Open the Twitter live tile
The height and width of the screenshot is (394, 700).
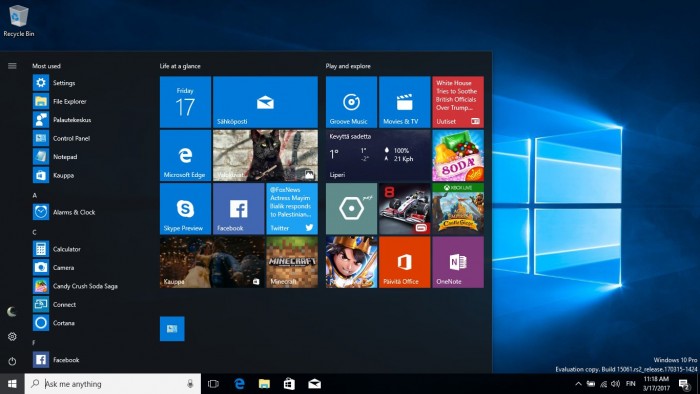292,209
